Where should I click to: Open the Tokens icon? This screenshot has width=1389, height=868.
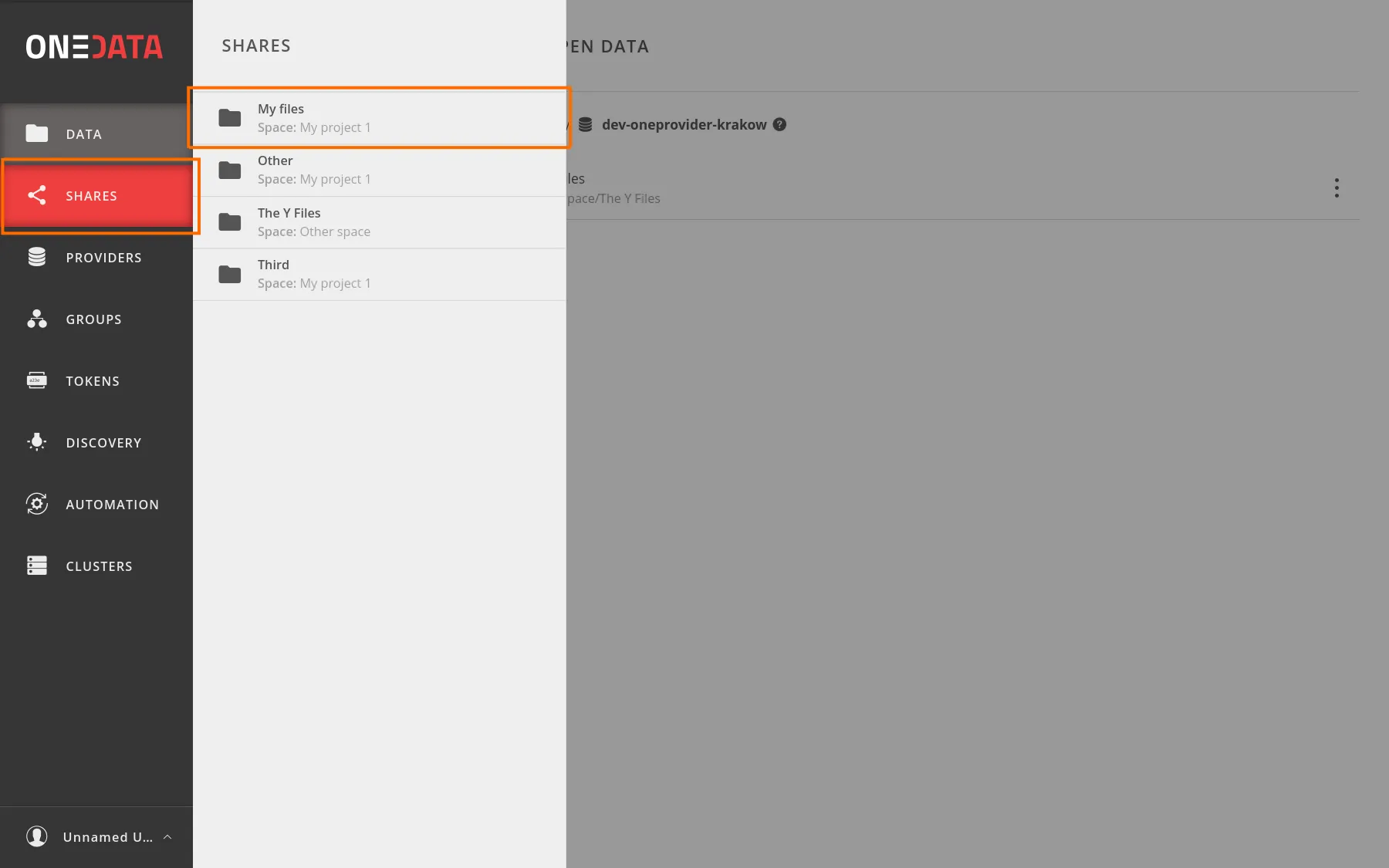[36, 380]
